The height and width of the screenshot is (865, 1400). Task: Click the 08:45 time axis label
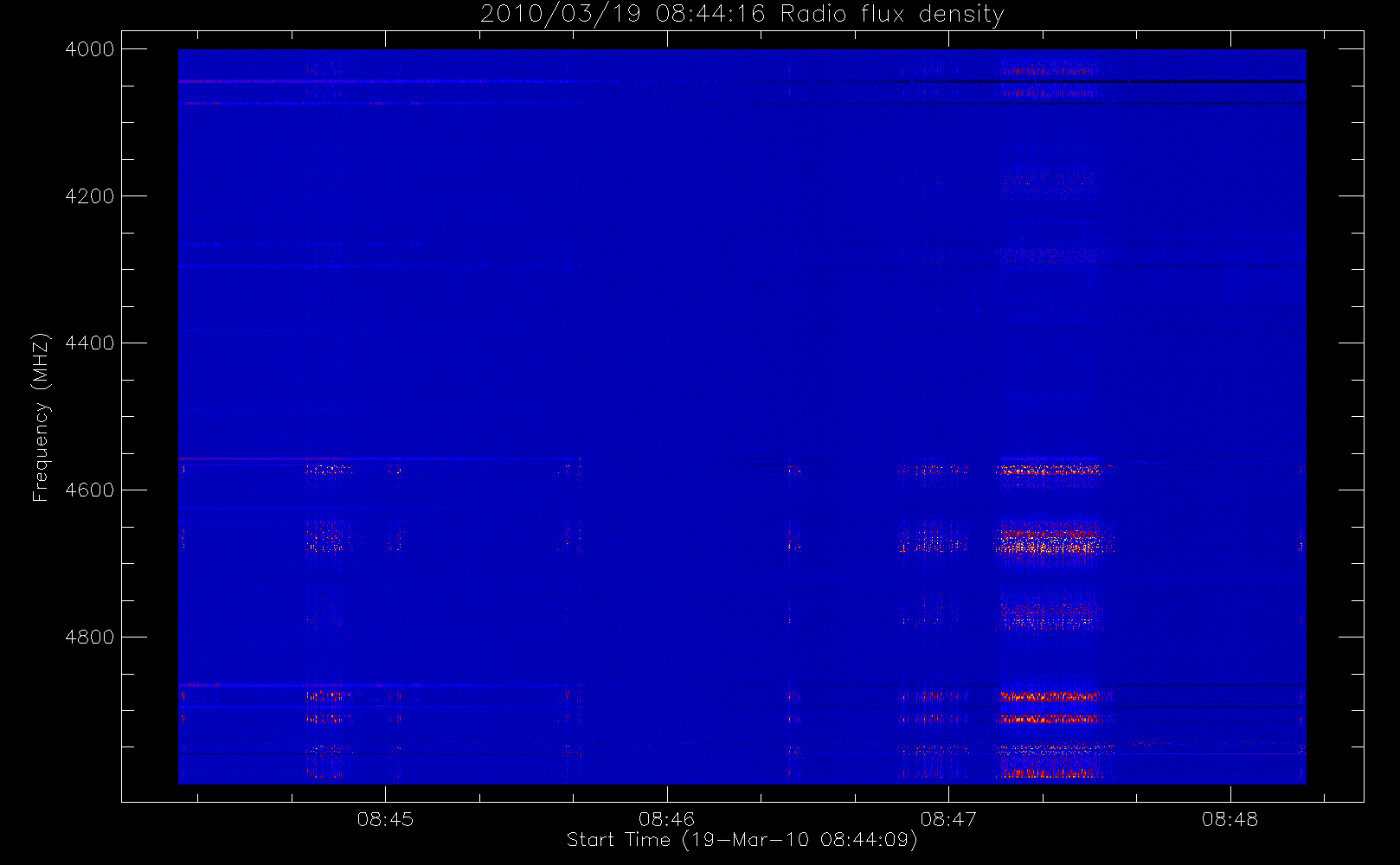click(x=385, y=819)
